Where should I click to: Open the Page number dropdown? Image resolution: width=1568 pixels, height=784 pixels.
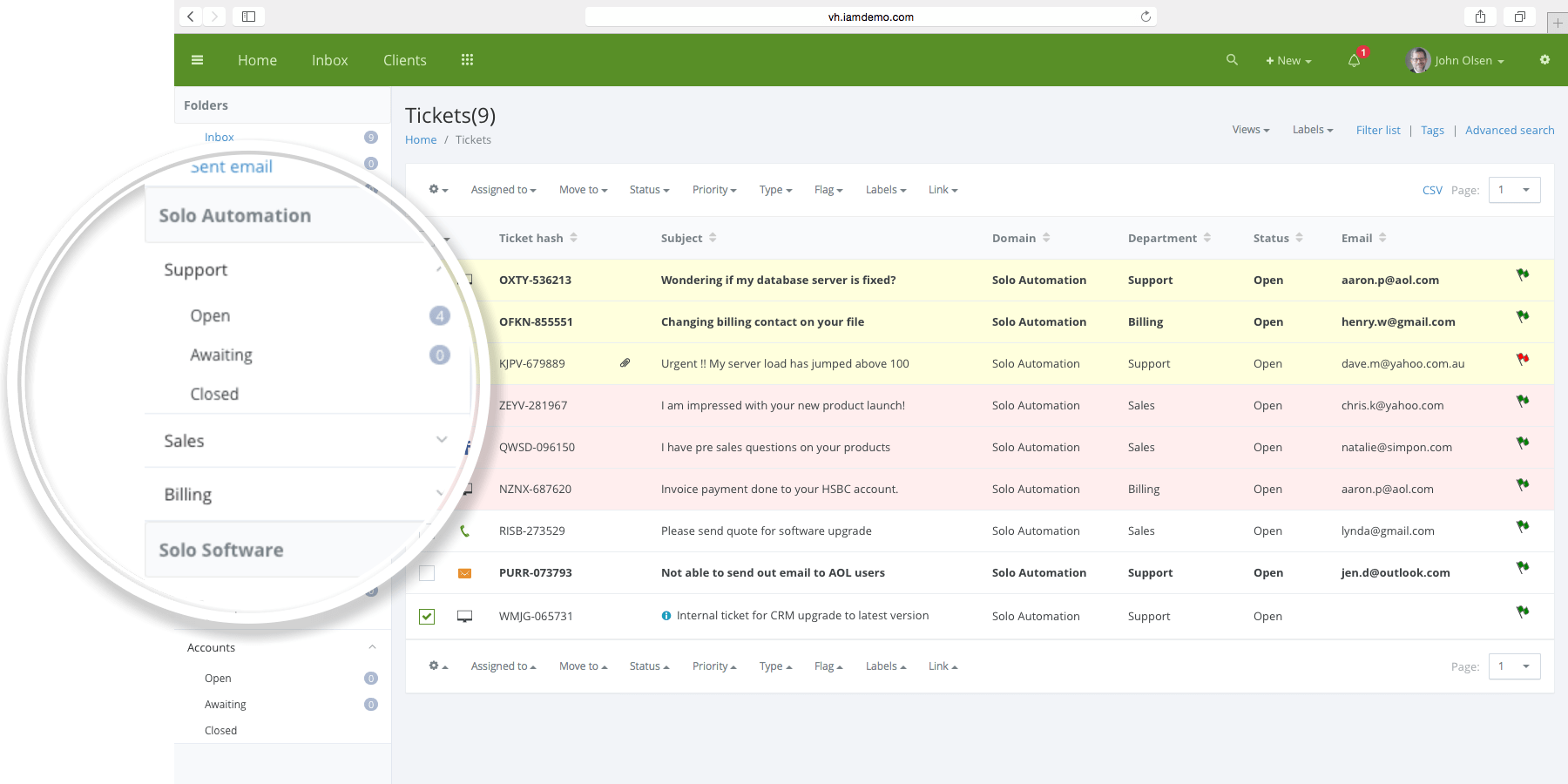(1514, 189)
